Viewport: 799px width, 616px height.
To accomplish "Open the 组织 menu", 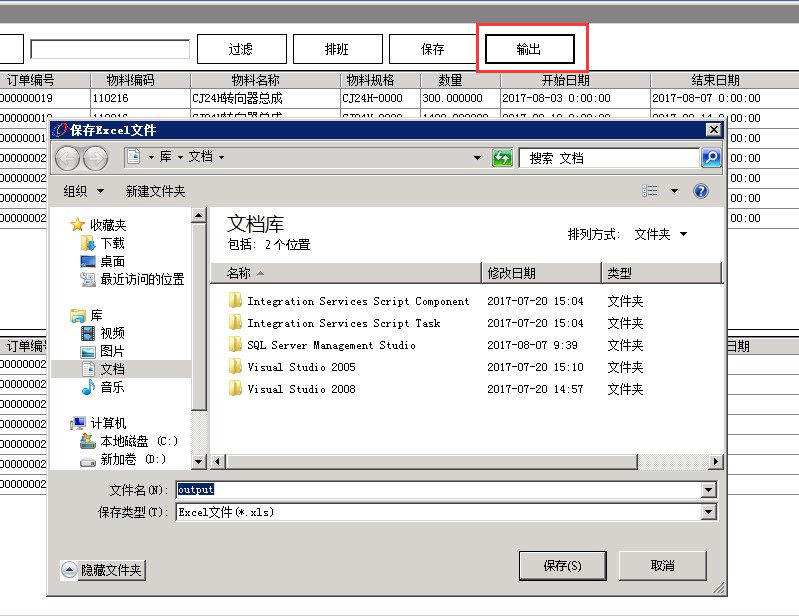I will point(84,191).
